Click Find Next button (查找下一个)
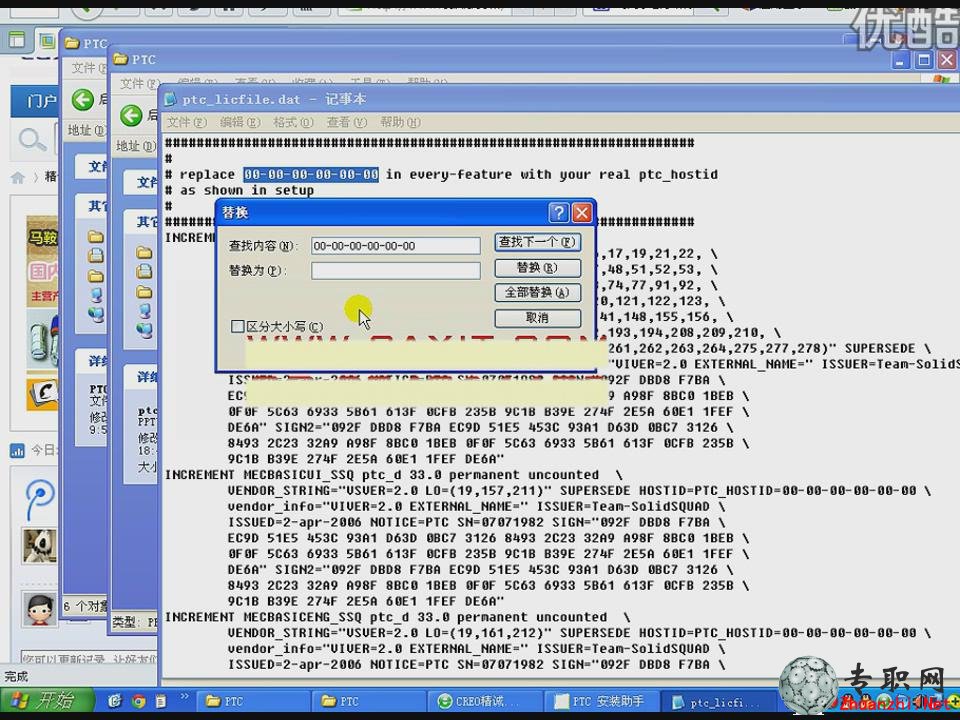 coord(537,242)
